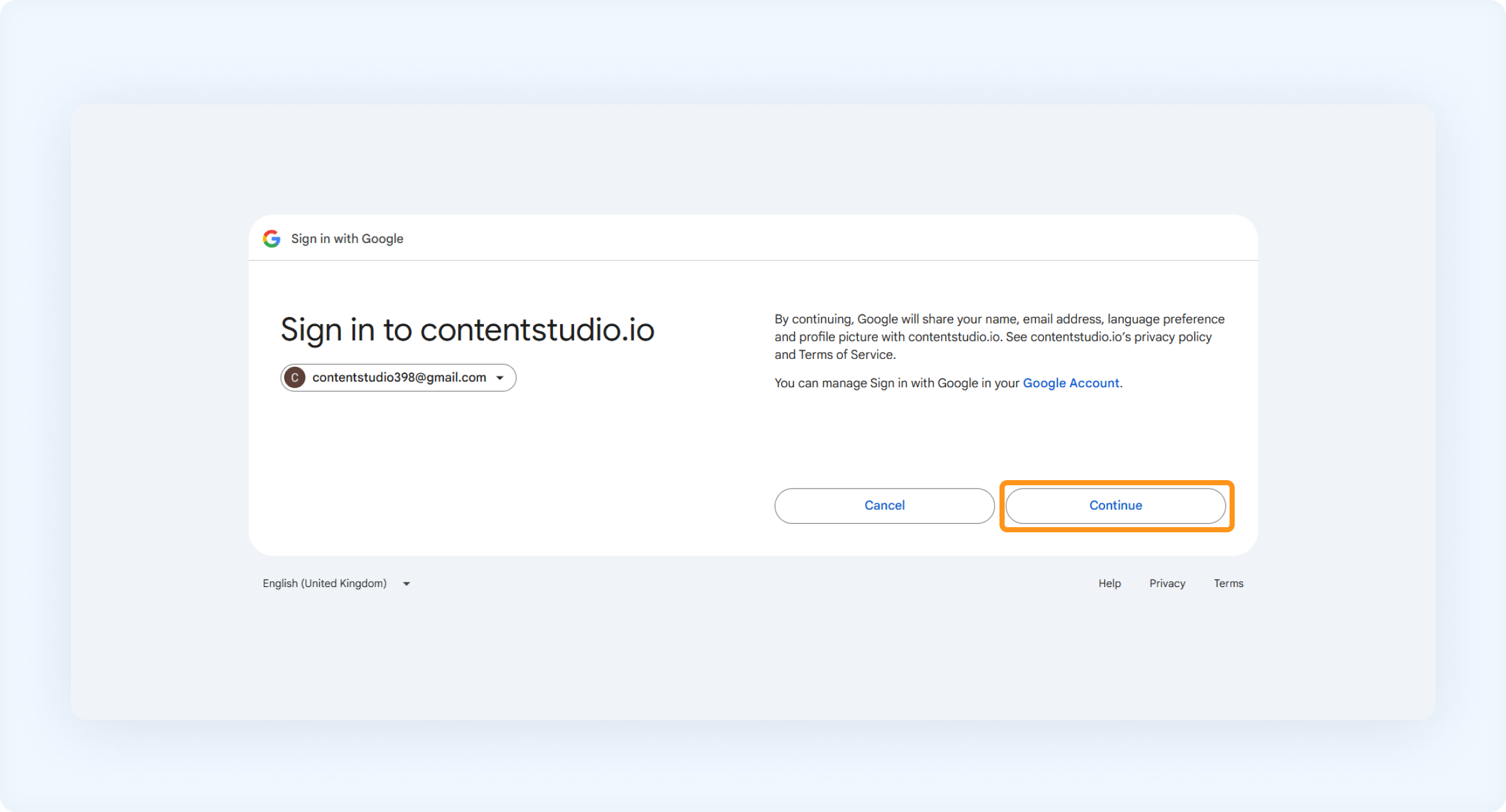Click the divider line under the Google header

point(753,260)
